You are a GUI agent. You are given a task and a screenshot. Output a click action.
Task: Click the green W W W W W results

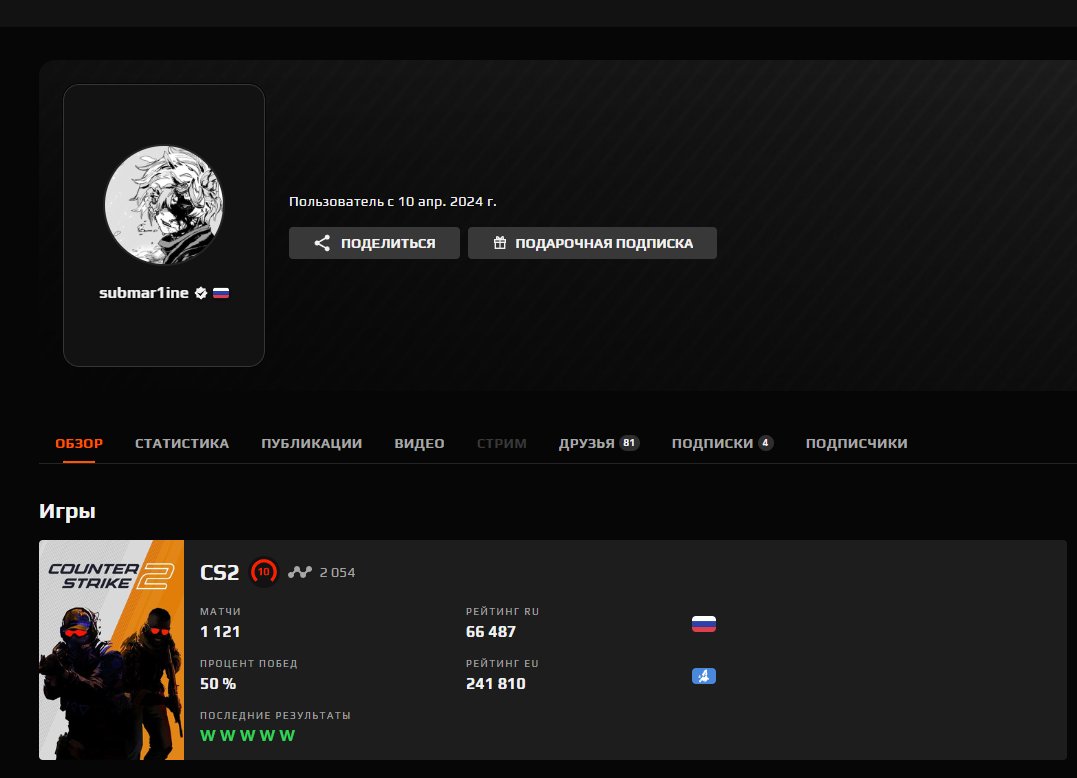[247, 736]
